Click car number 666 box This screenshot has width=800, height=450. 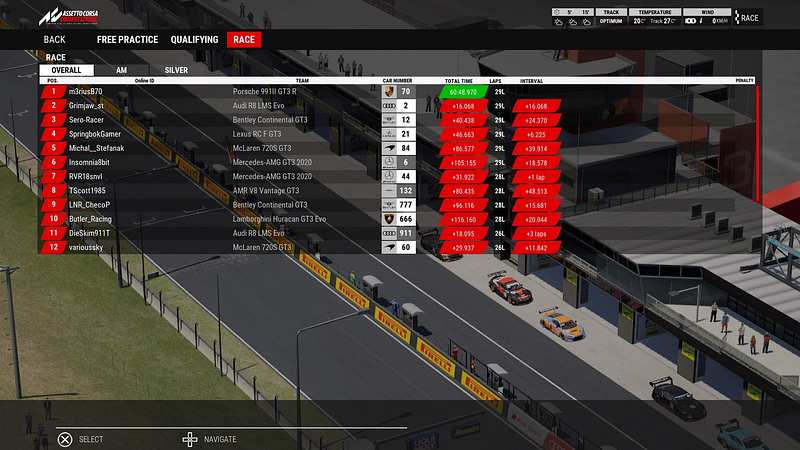point(406,219)
